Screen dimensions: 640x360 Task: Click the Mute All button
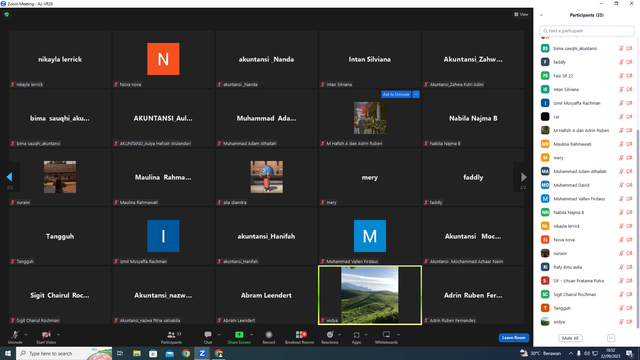click(x=570, y=338)
